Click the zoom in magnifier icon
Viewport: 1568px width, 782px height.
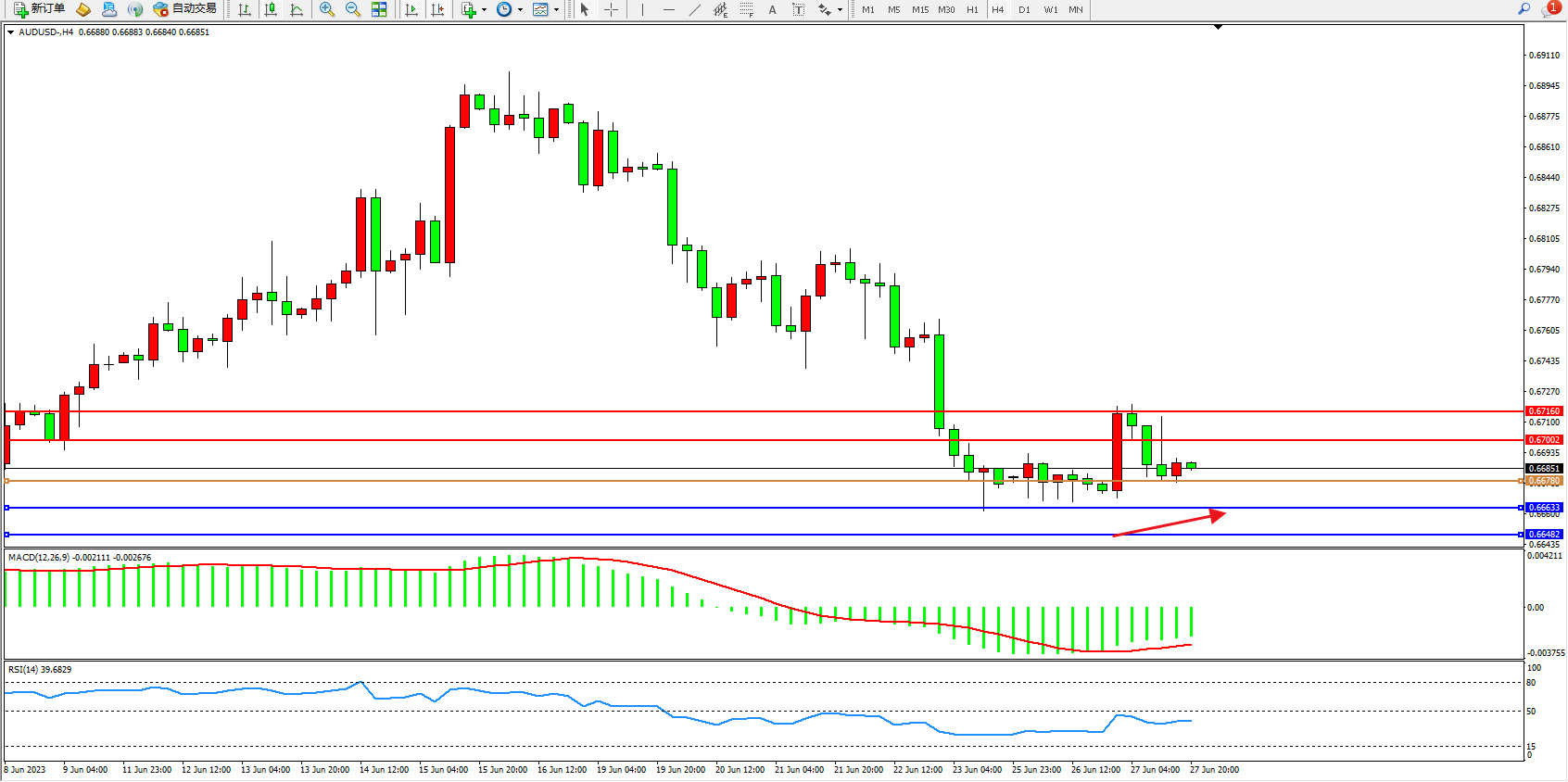pos(326,9)
